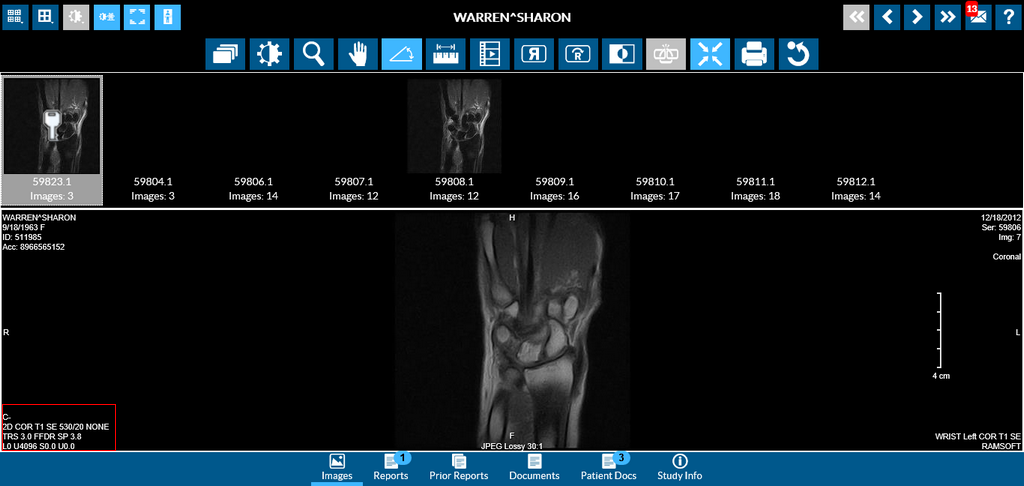The width and height of the screenshot is (1024, 486).
Task: Reset image with undo arrow icon
Action: point(798,54)
